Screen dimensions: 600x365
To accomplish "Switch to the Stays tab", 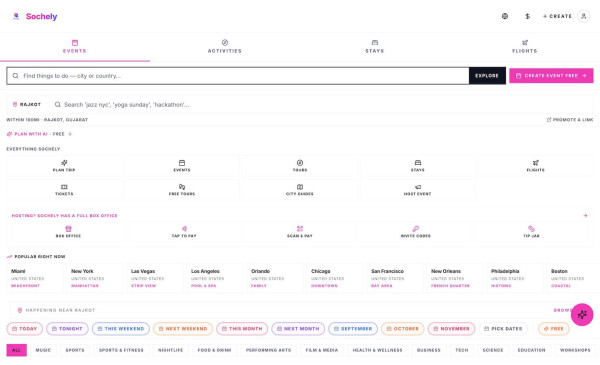I will pos(375,46).
